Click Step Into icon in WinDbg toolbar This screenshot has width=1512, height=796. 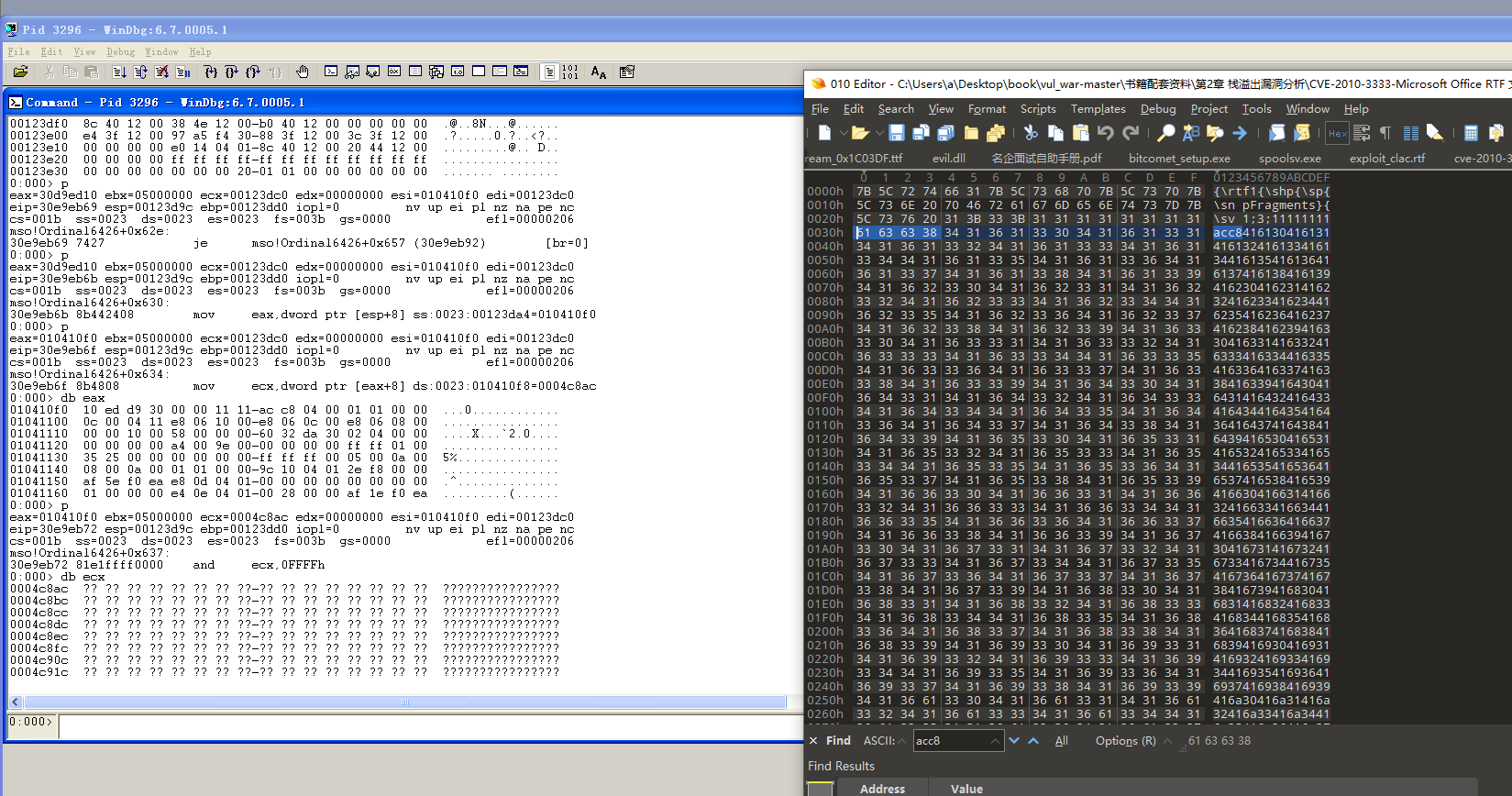point(210,72)
